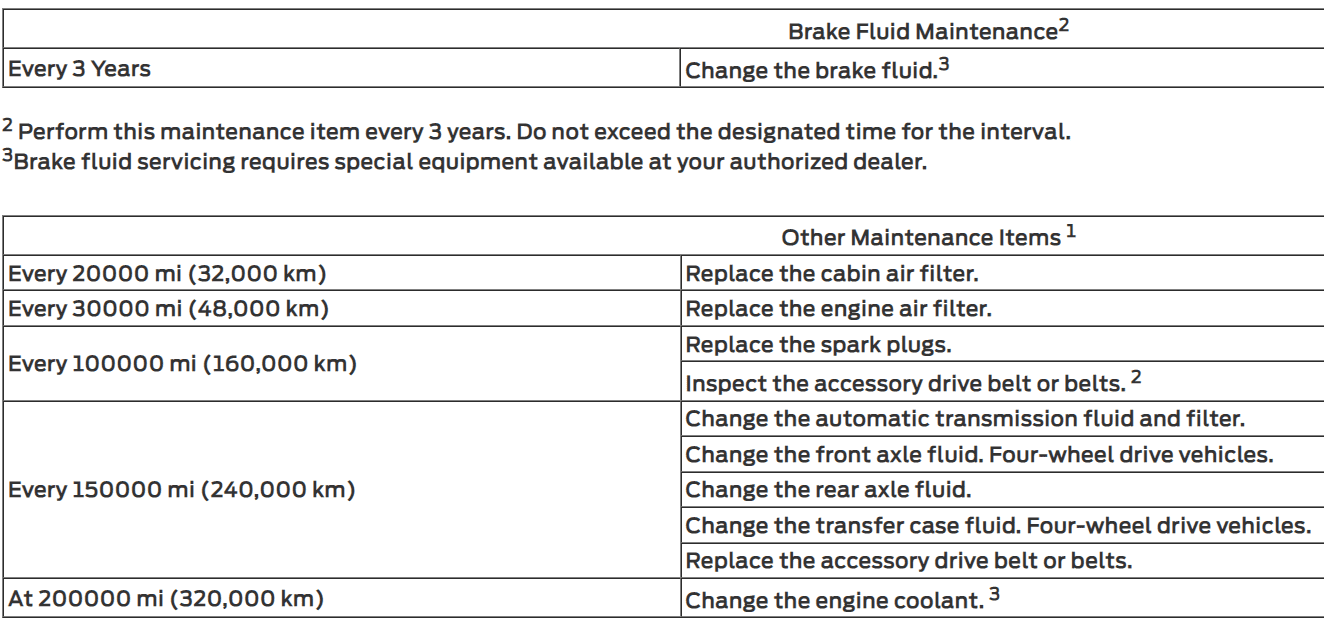Click 'Change the brake fluid.' text

(x=810, y=71)
